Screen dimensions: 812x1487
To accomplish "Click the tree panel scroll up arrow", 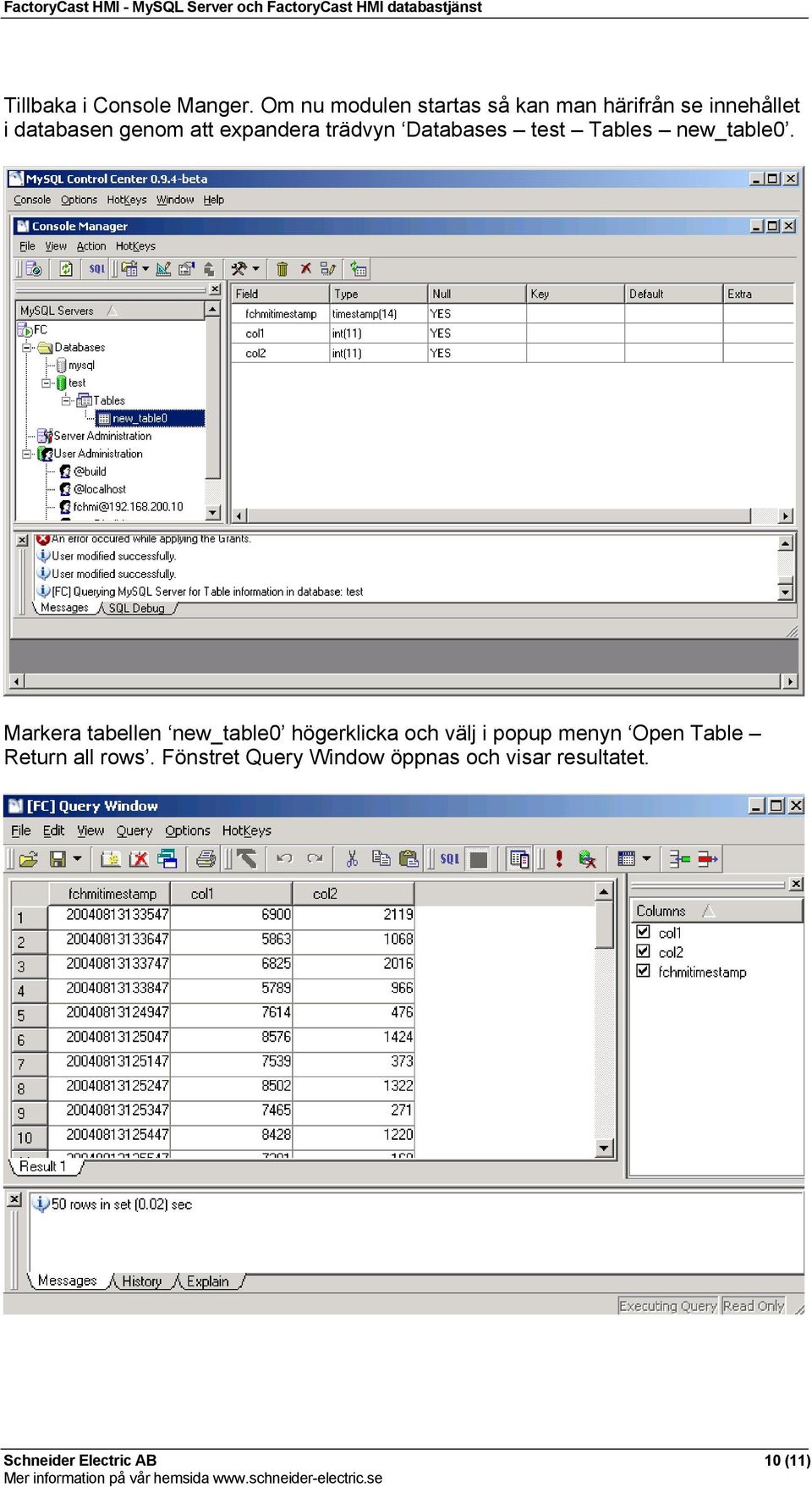I will point(213,310).
